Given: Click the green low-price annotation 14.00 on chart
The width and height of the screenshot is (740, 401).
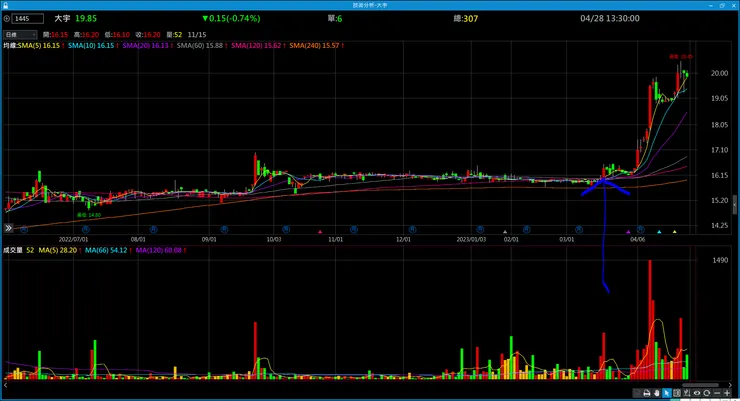Looking at the screenshot, I should coord(89,215).
